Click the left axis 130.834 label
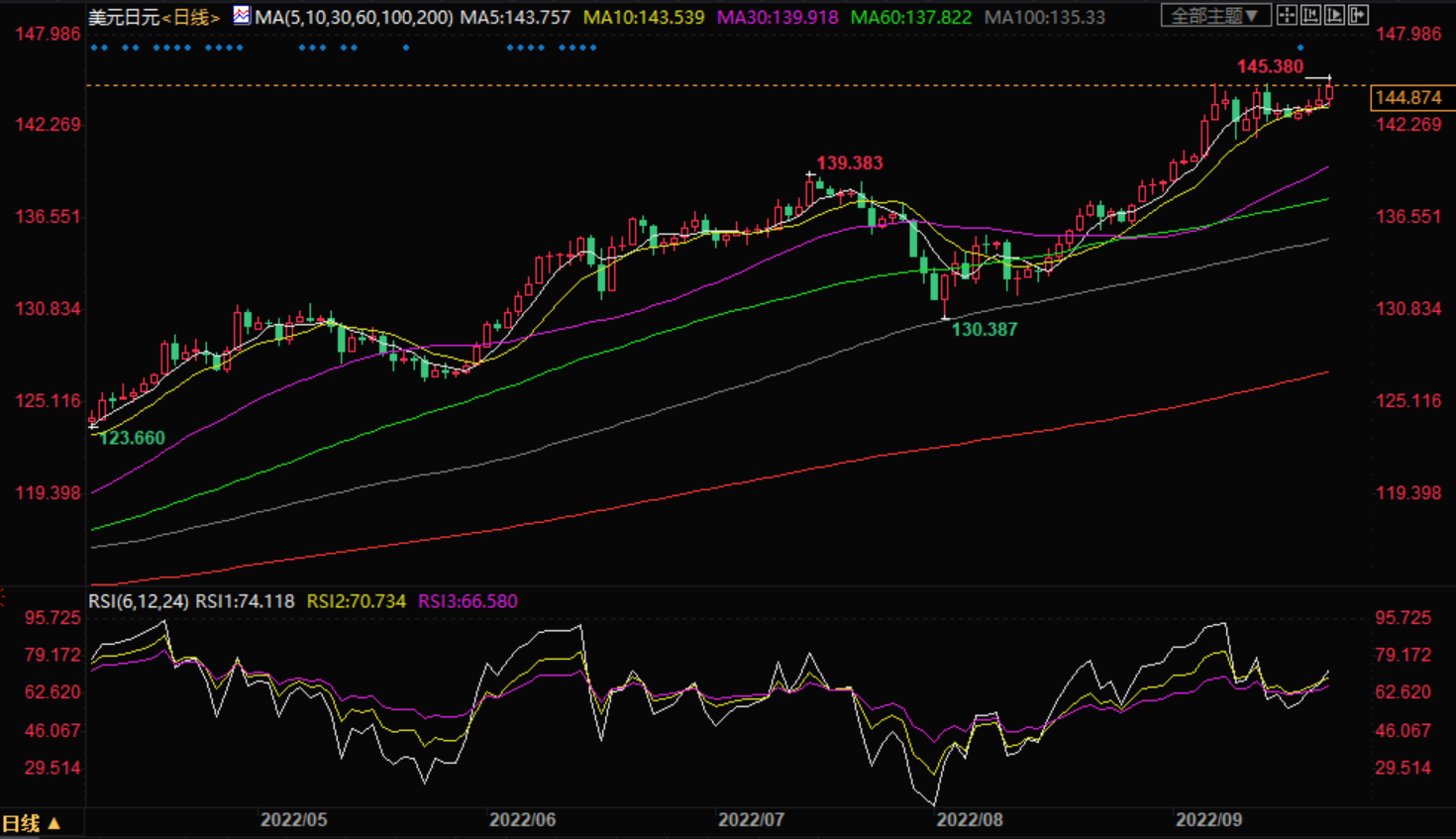Viewport: 1456px width, 839px height. pyautogui.click(x=48, y=308)
